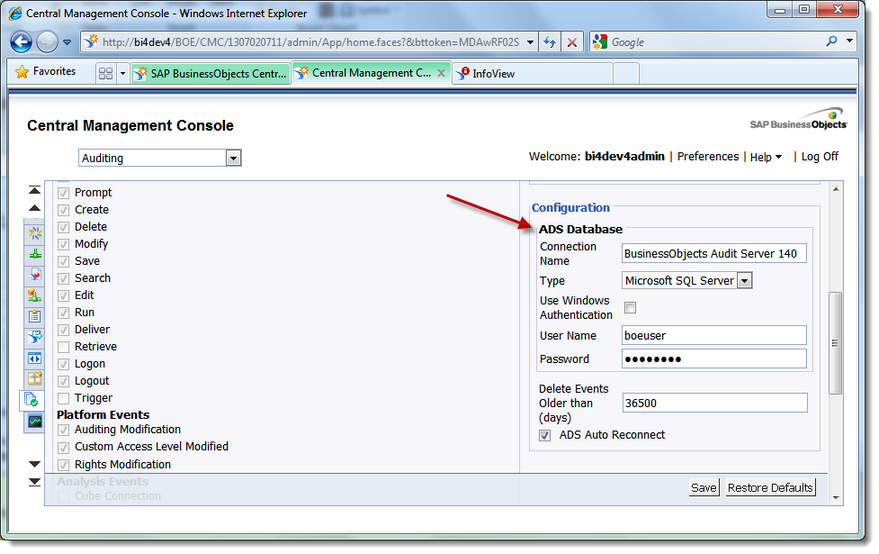Switch to the InfoView tab

point(532,73)
